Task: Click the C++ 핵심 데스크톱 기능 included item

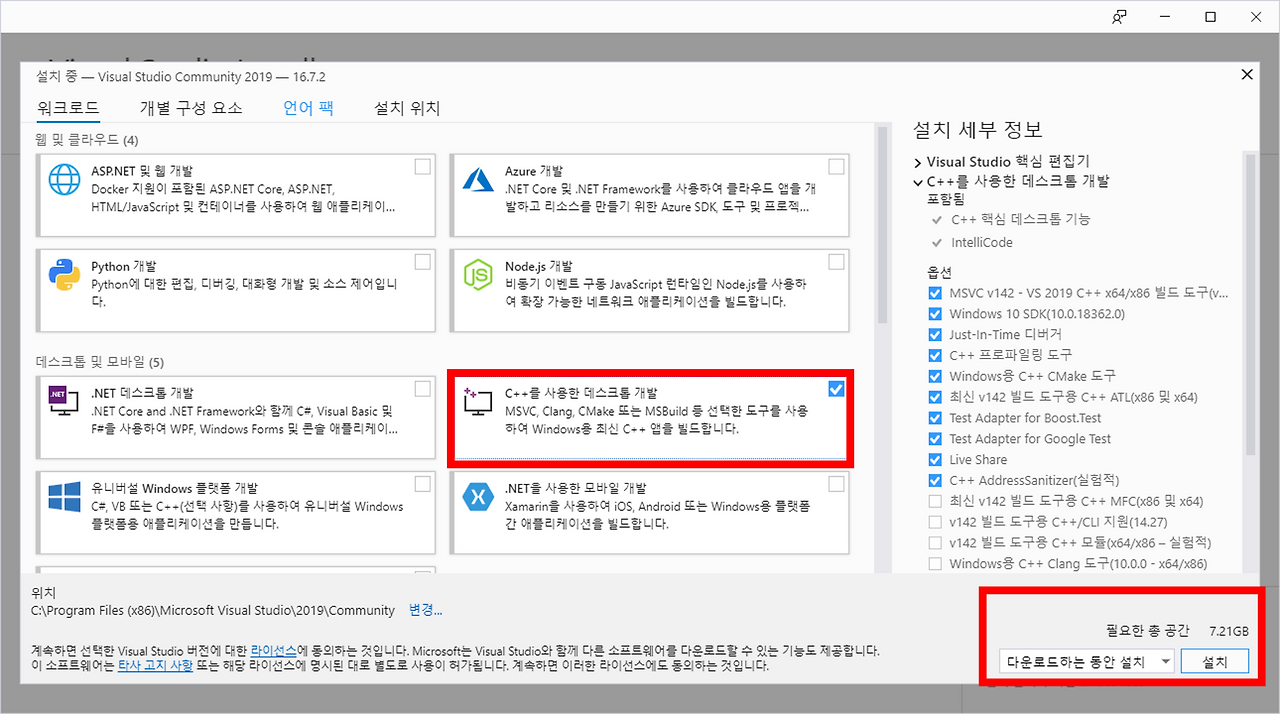Action: pos(1021,219)
